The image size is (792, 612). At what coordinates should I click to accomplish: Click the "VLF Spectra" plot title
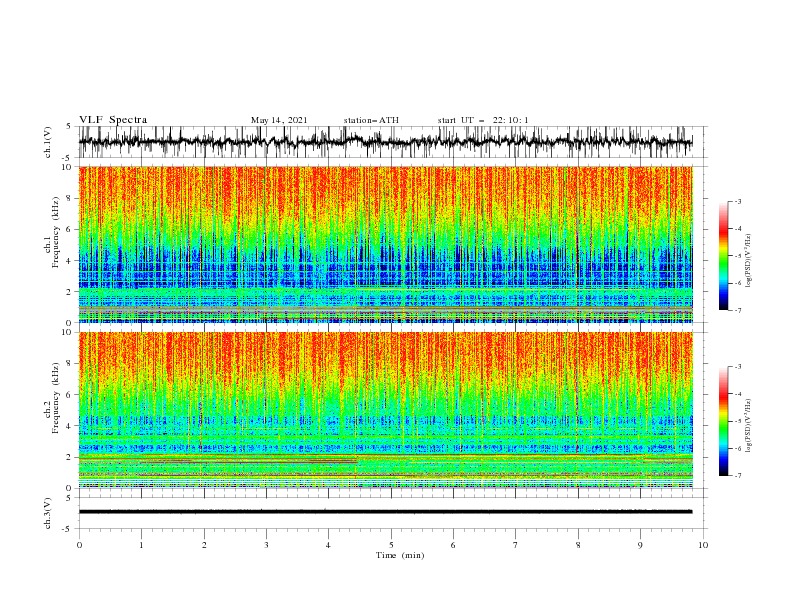(113, 120)
